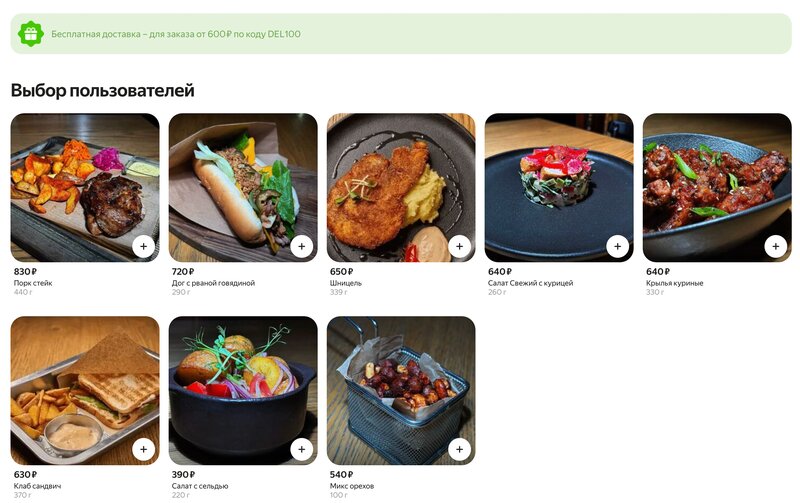Viewport: 800px width, 503px height.
Task: Click the green gift badge icon
Action: click(x=31, y=34)
